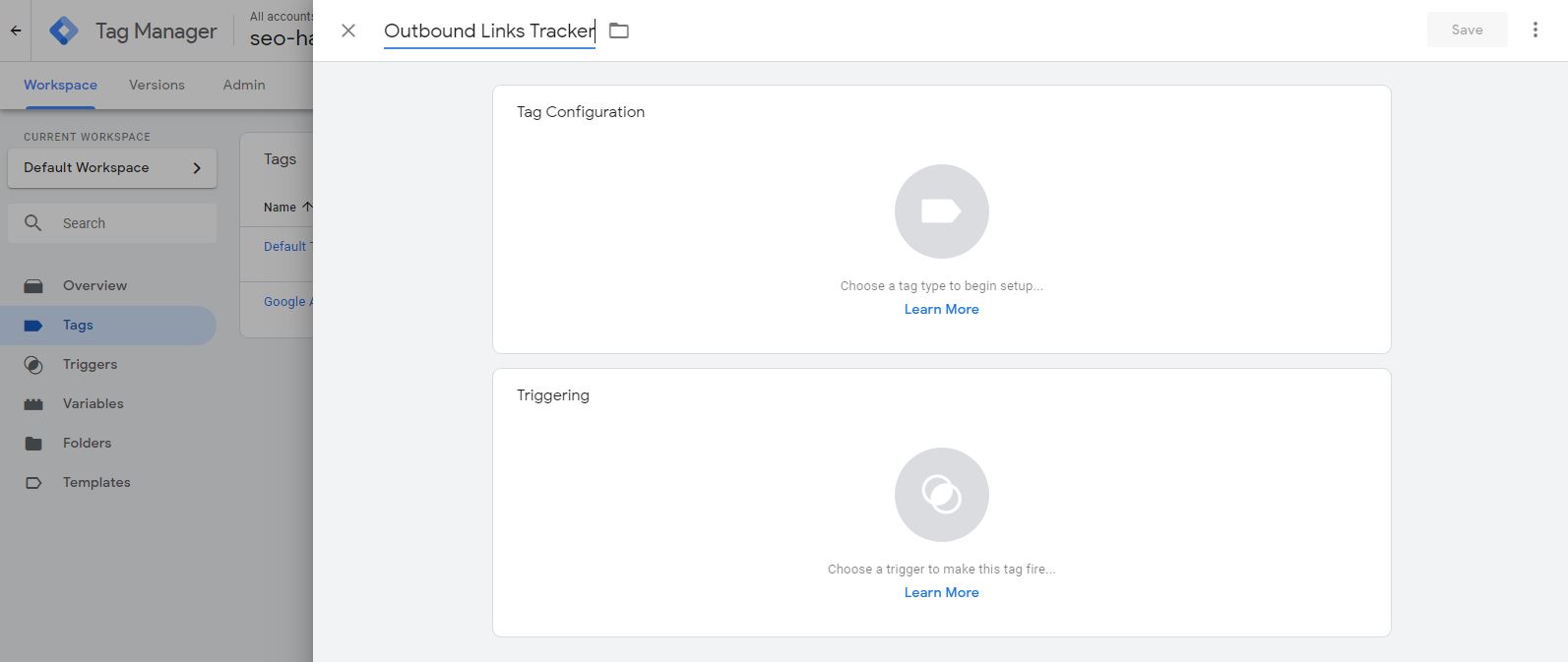Switch to the Versions tab
This screenshot has height=662, width=1568.
click(157, 85)
